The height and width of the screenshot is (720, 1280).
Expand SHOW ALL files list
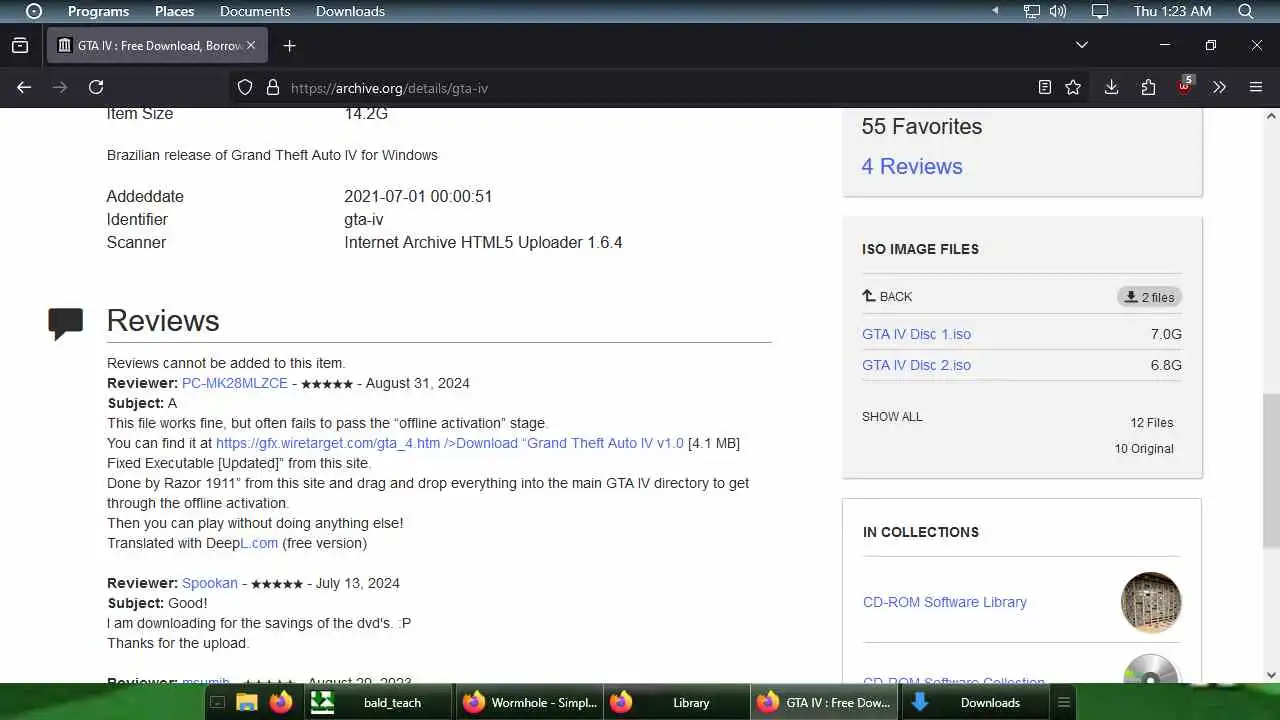[x=892, y=416]
